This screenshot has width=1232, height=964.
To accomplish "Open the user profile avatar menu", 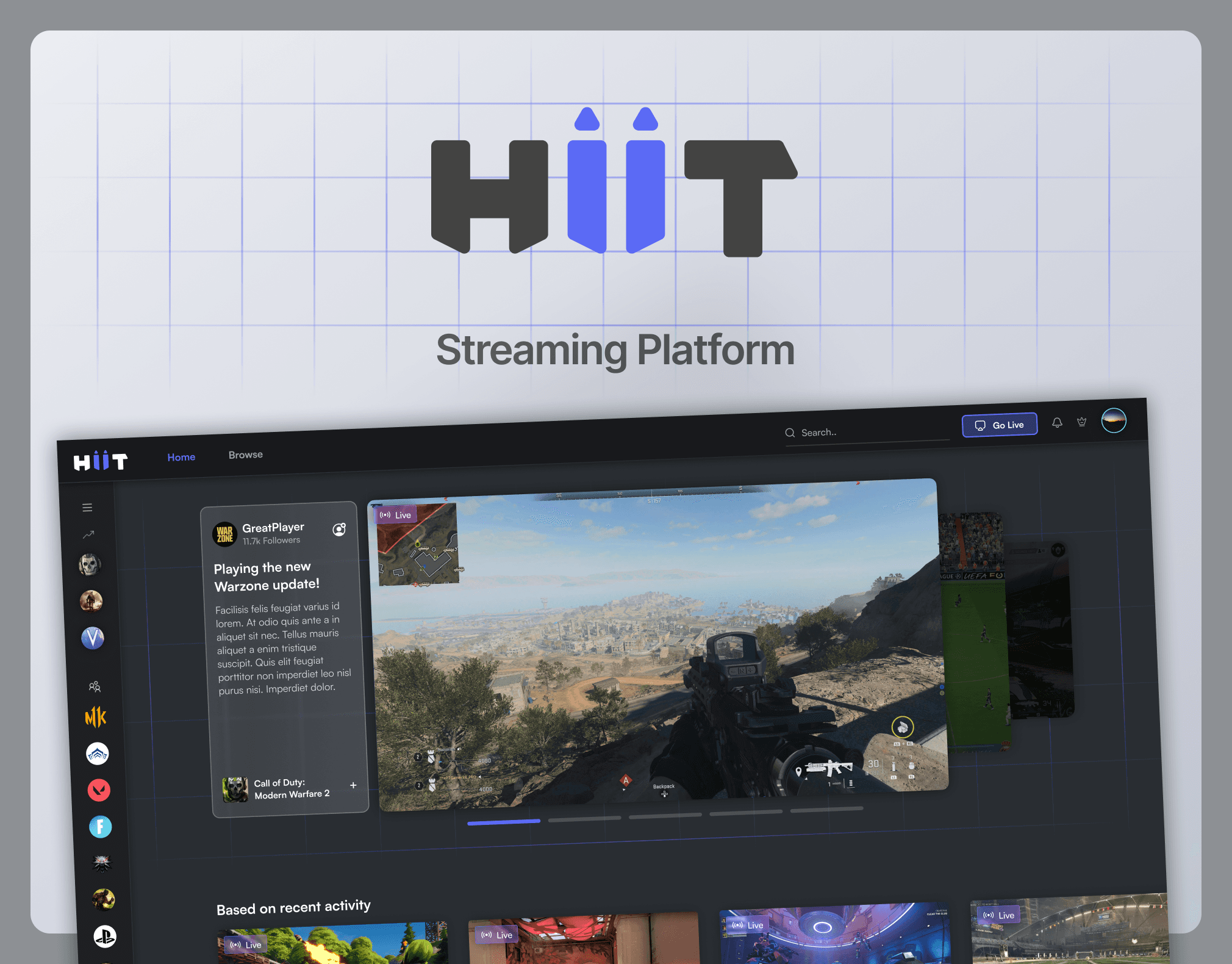I will [x=1113, y=420].
